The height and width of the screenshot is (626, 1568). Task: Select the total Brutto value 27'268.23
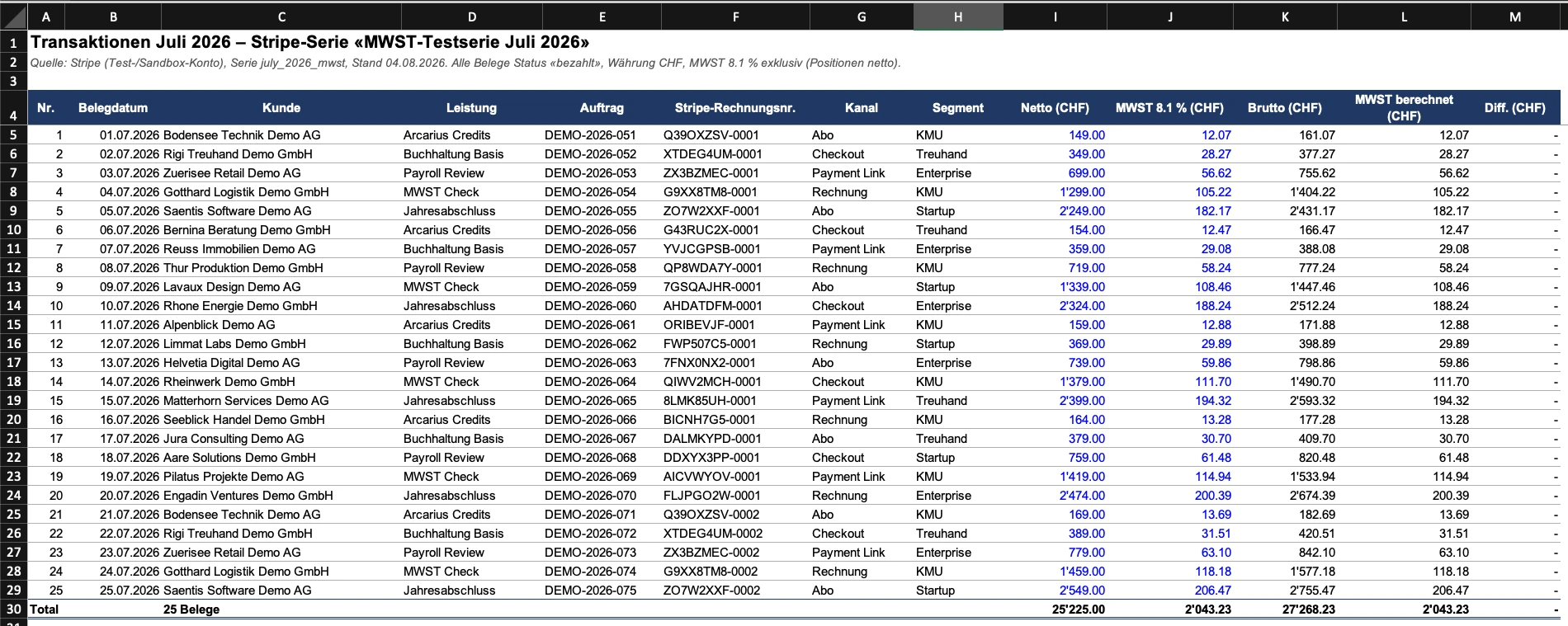coord(1307,610)
